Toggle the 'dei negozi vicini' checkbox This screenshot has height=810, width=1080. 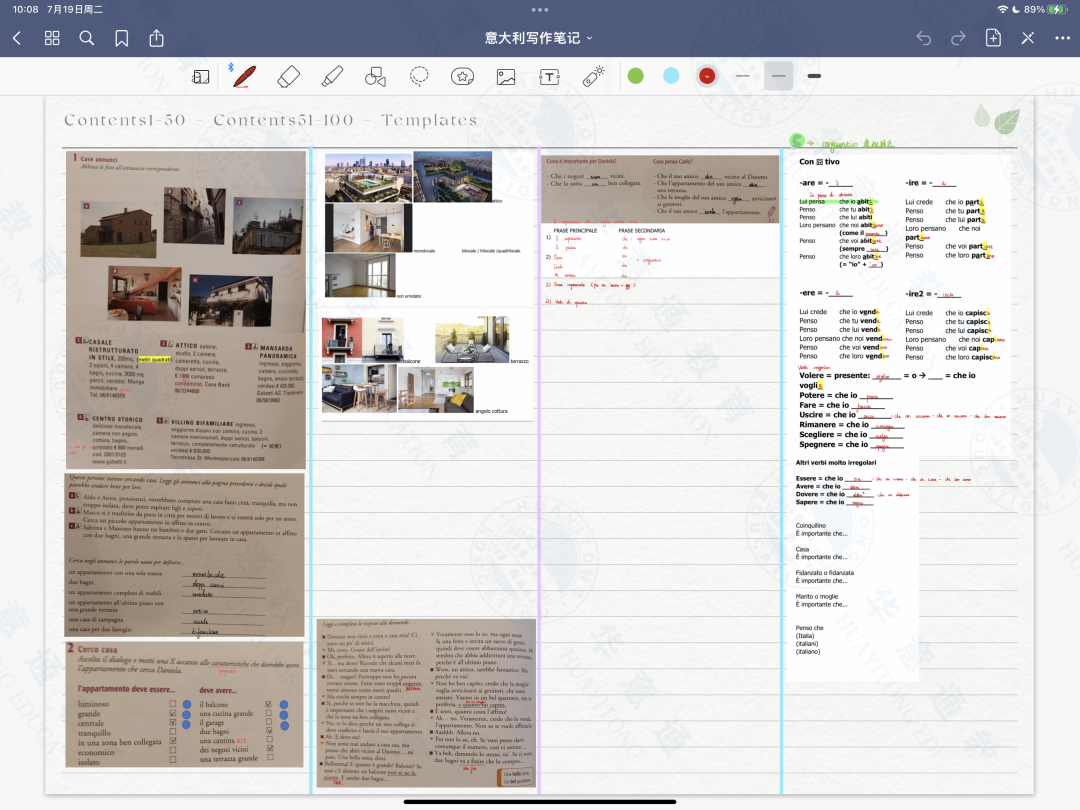pos(270,748)
